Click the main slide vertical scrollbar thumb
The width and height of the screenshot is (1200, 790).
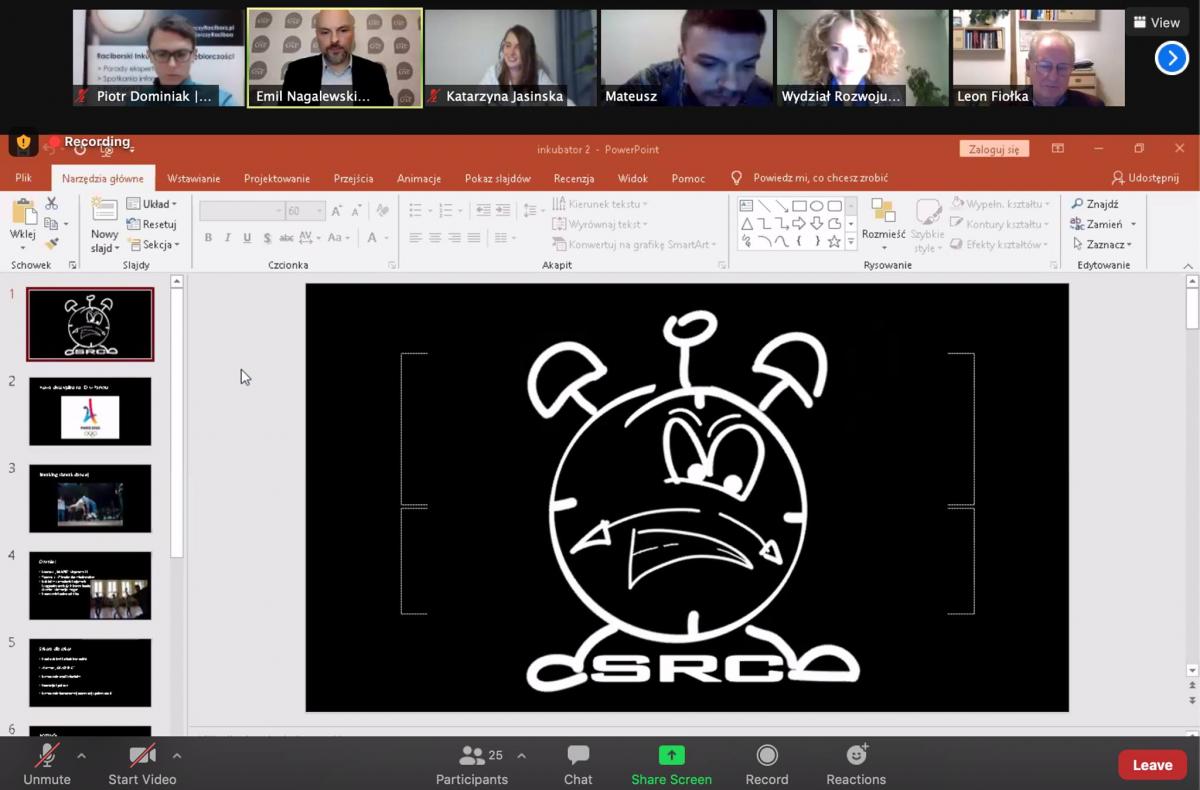point(1192,309)
